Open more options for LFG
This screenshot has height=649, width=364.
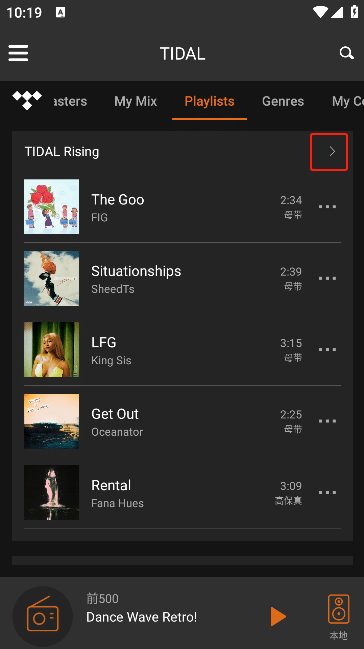click(x=328, y=349)
